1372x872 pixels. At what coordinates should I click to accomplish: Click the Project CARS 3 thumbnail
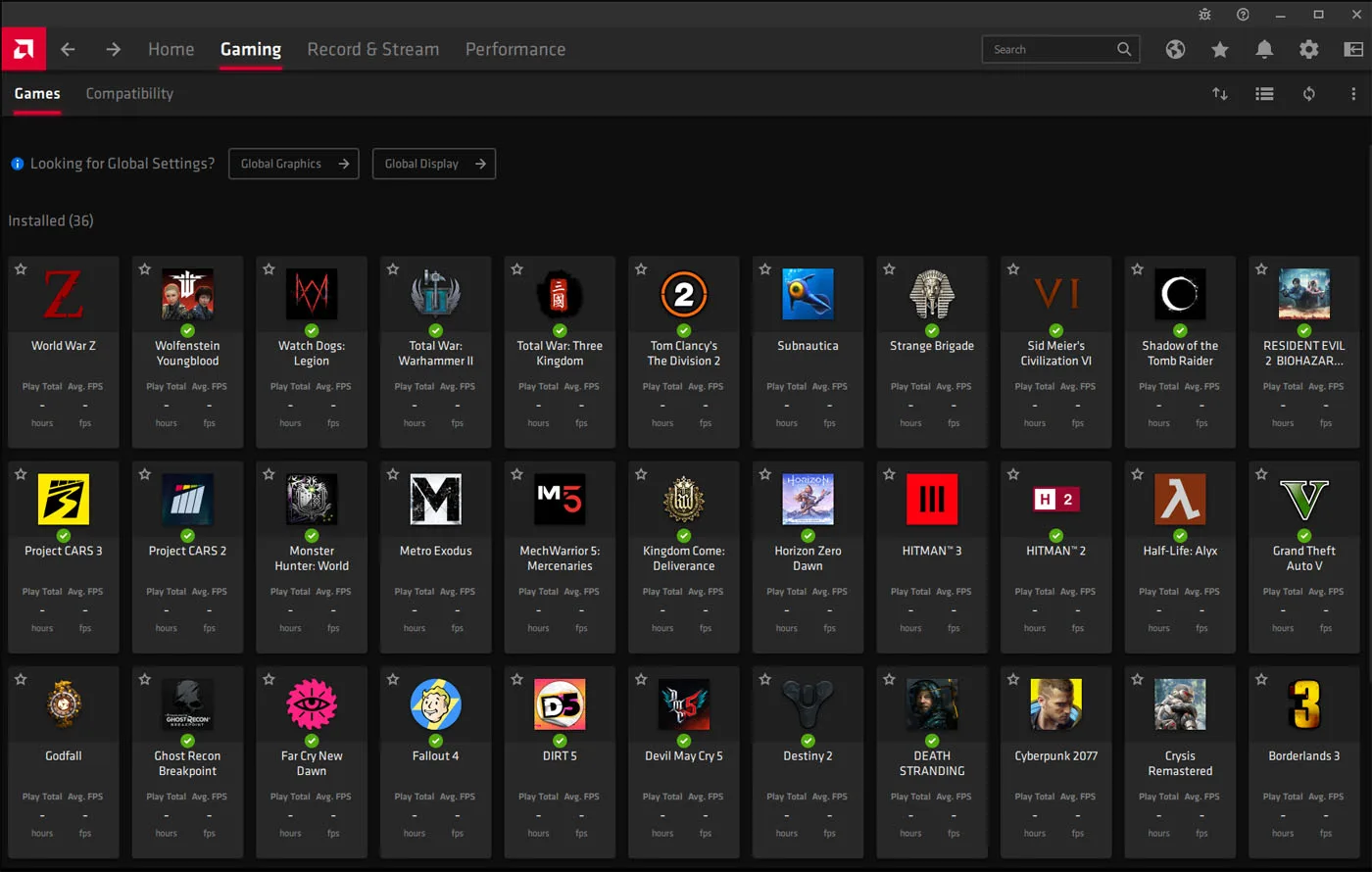coord(64,499)
